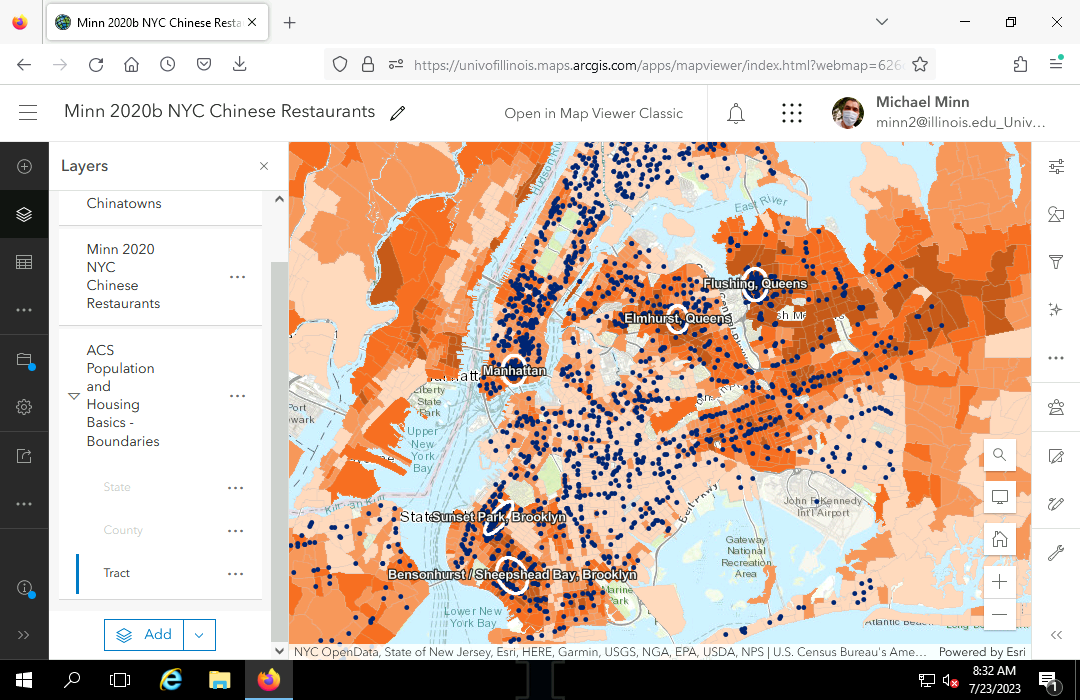Viewport: 1080px width, 700px height.
Task: Return map to default Home extent
Action: (x=999, y=539)
